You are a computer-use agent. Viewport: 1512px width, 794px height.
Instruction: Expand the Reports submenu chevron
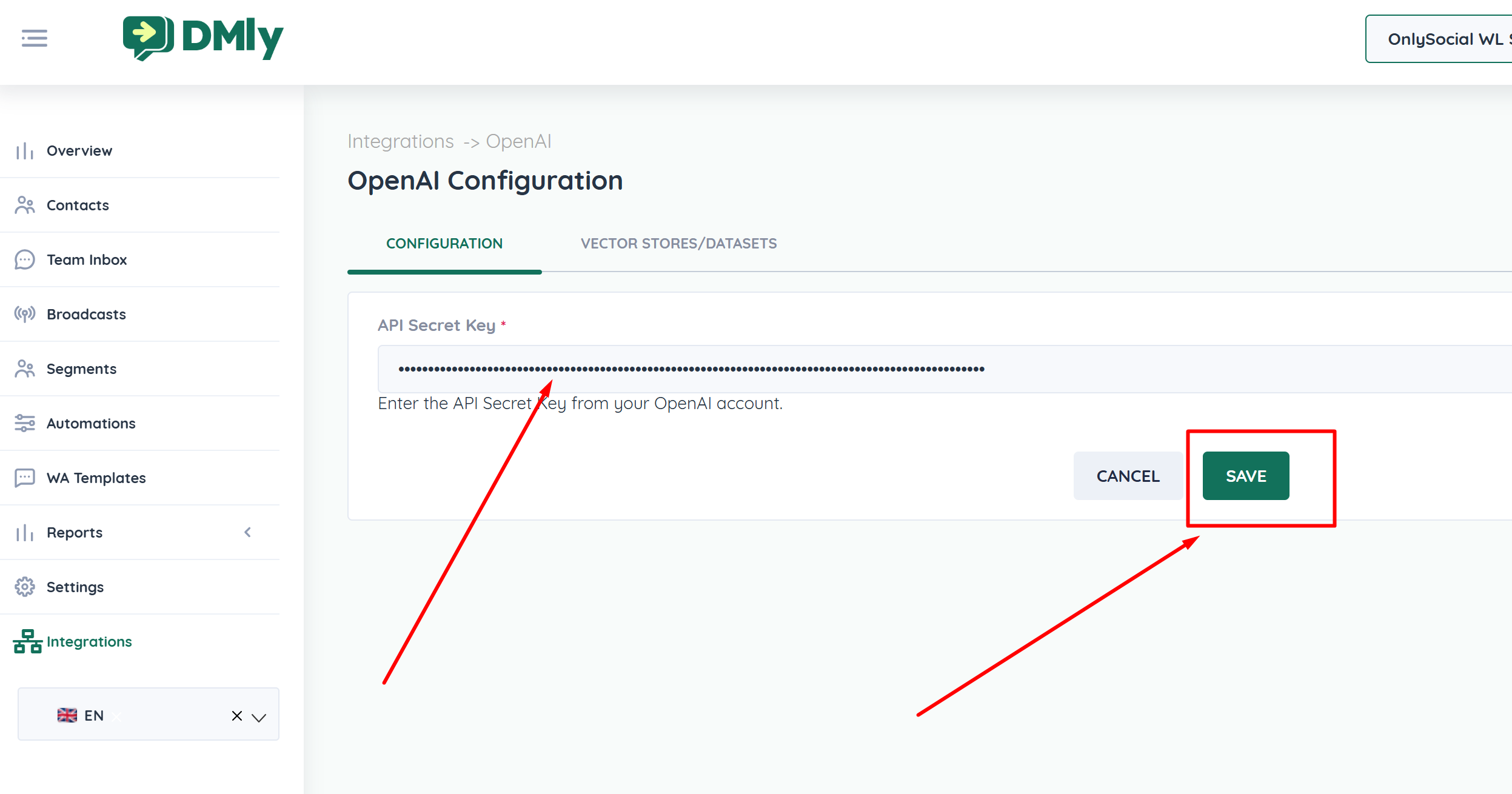pyautogui.click(x=247, y=532)
